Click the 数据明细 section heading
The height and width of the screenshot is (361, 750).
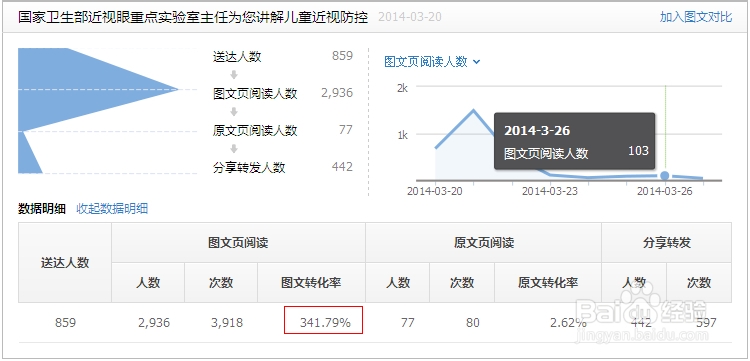tap(42, 208)
